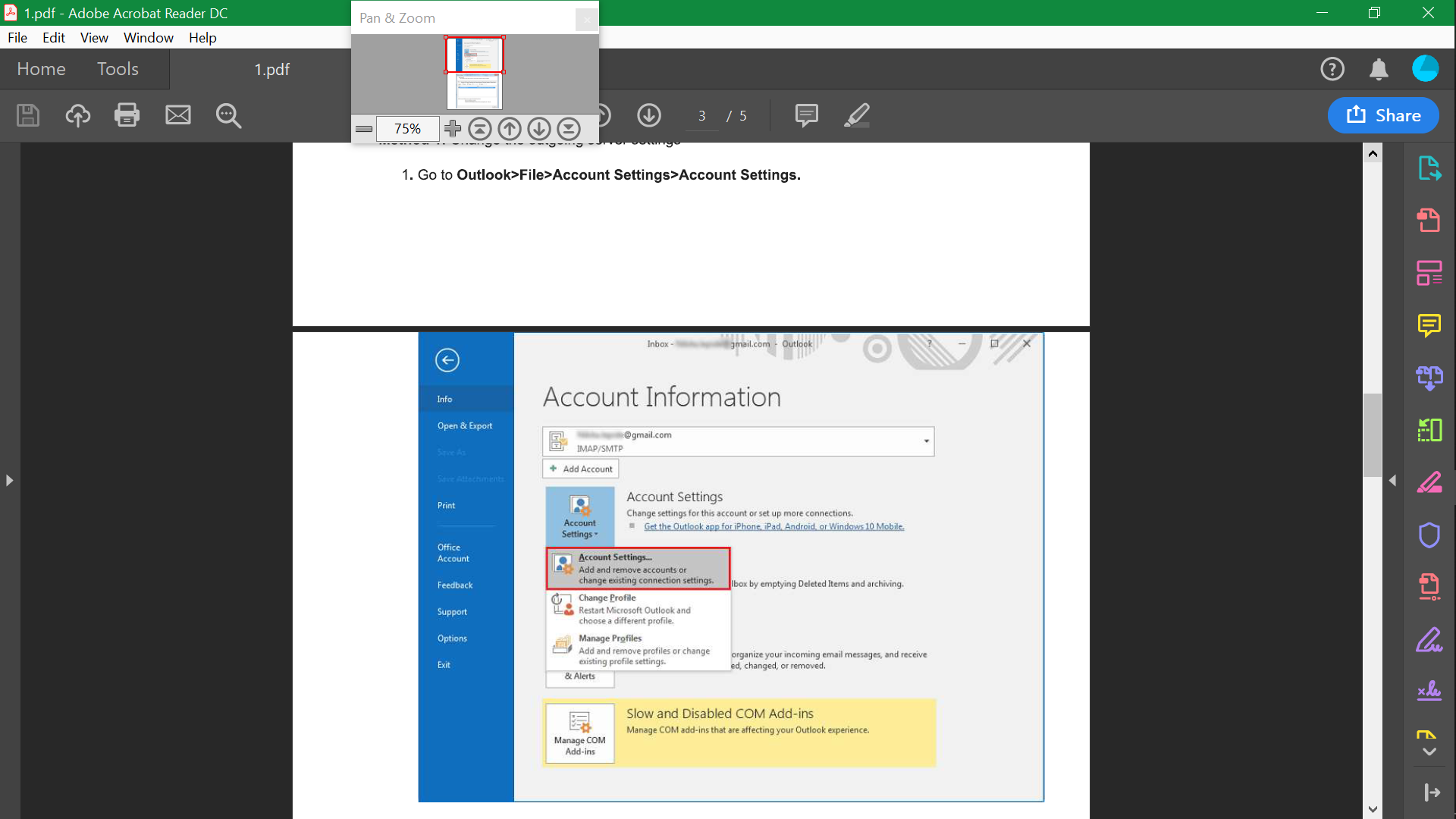The image size is (1456, 819).
Task: Click 'Slow and Disabled COM Add-ins' text
Action: (720, 714)
